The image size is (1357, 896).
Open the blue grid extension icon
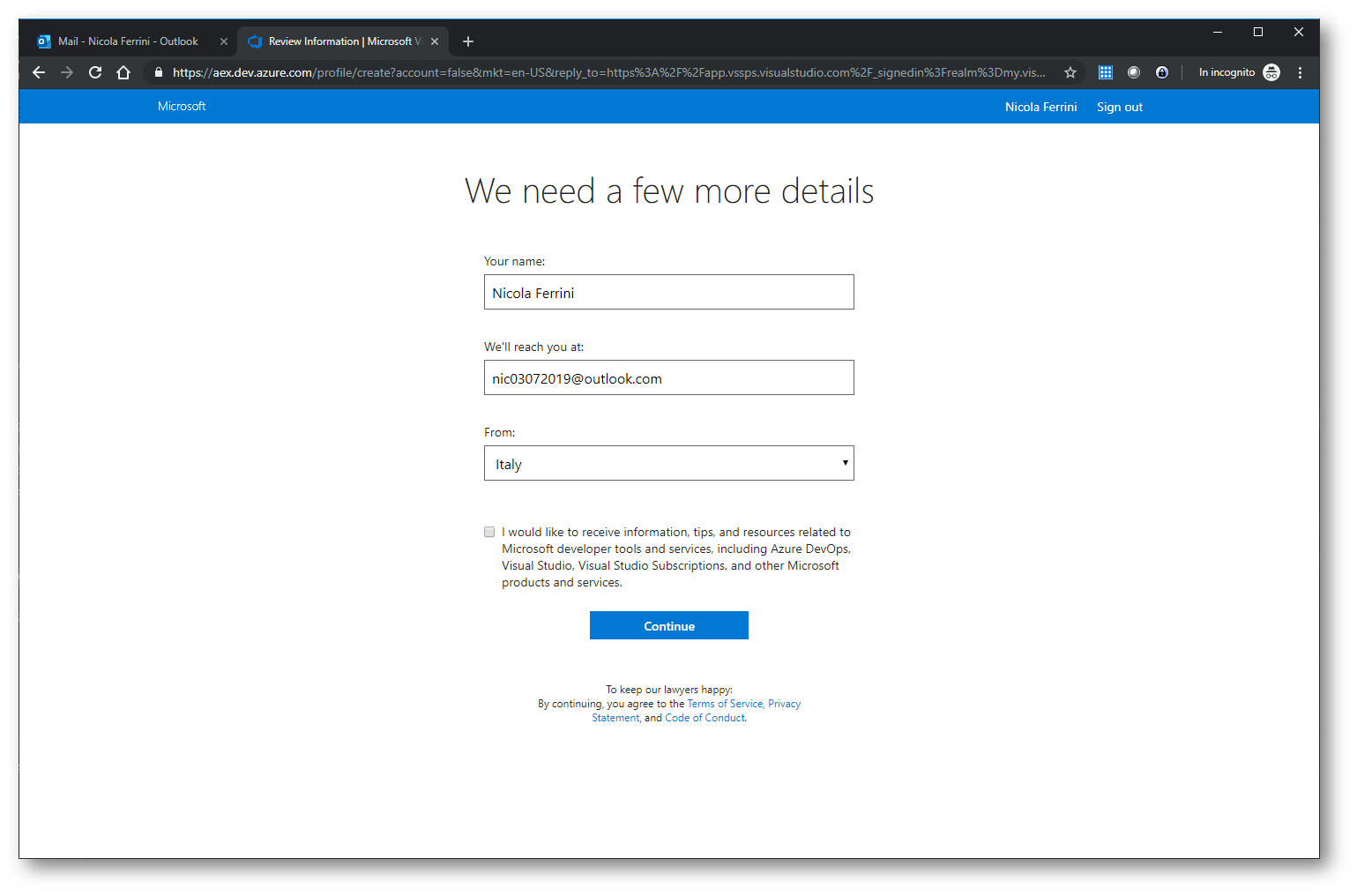tap(1105, 72)
